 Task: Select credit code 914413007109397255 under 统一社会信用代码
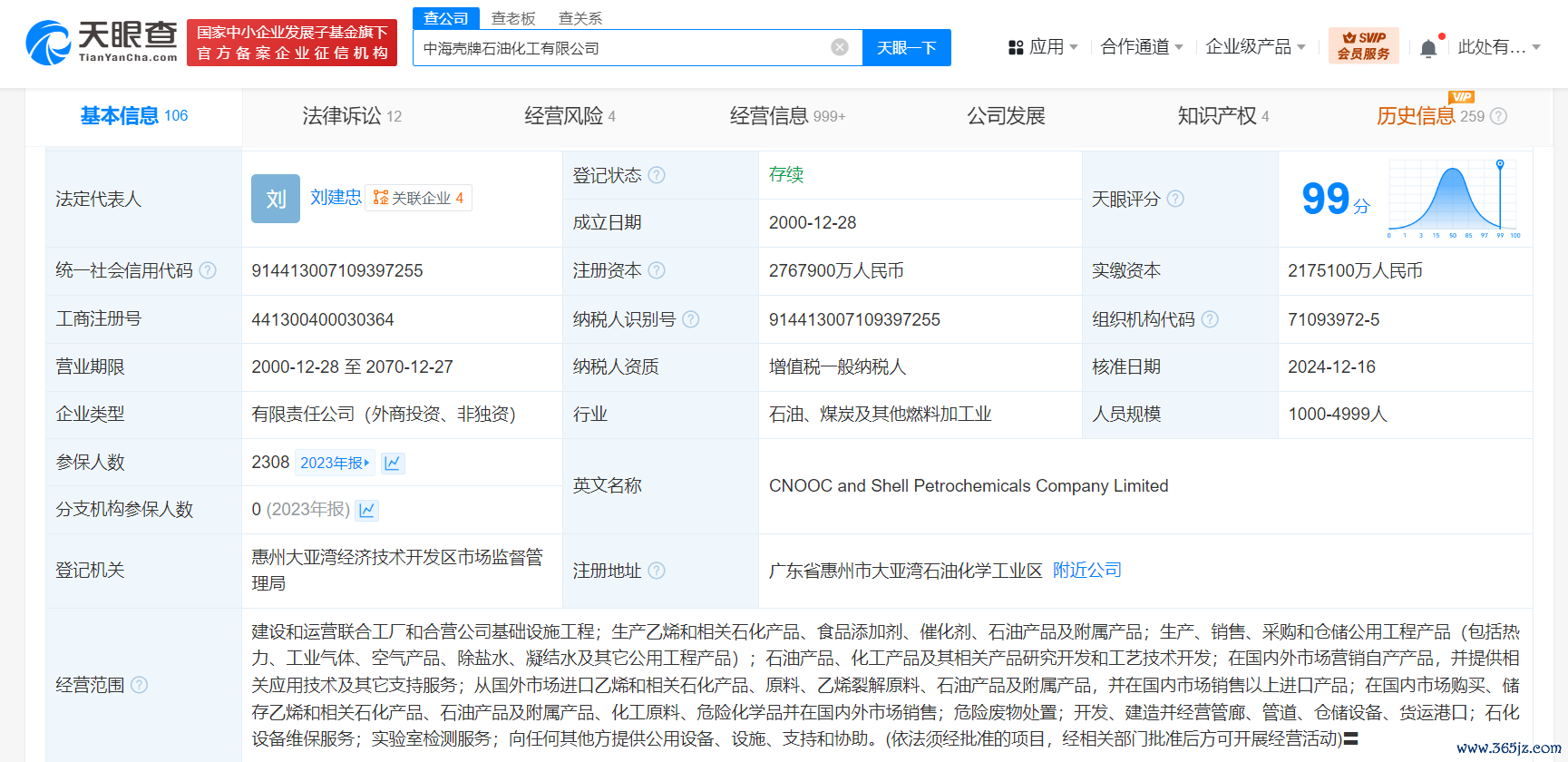coord(337,270)
